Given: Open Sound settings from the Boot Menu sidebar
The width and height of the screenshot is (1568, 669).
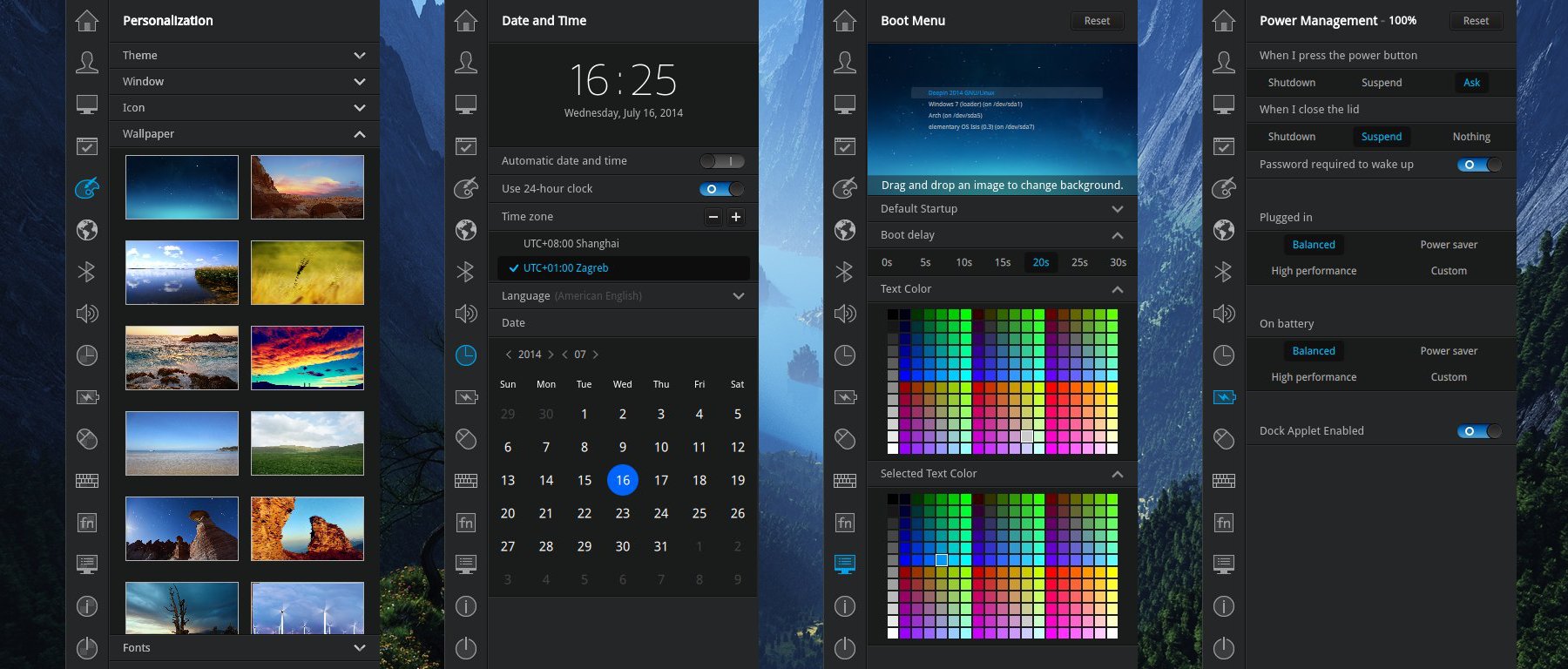Looking at the screenshot, I should [845, 314].
